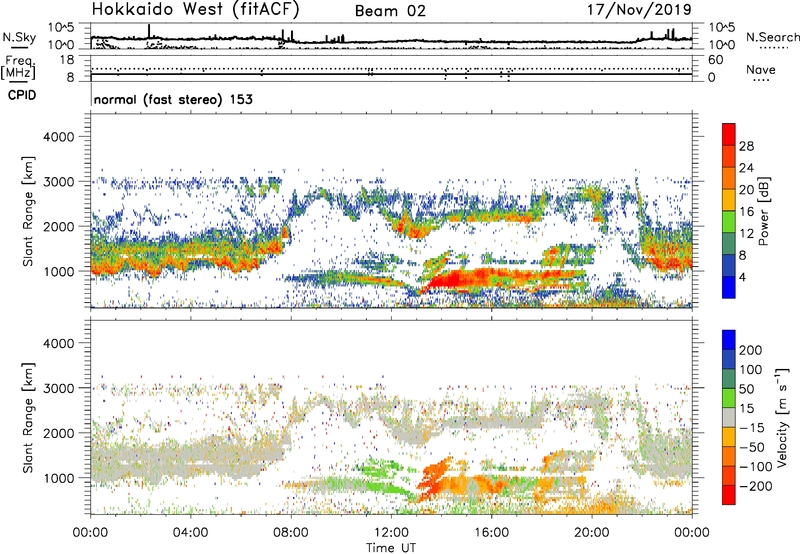The image size is (800, 554).
Task: Click the '200' tick on the velocity scale
Action: coord(751,350)
